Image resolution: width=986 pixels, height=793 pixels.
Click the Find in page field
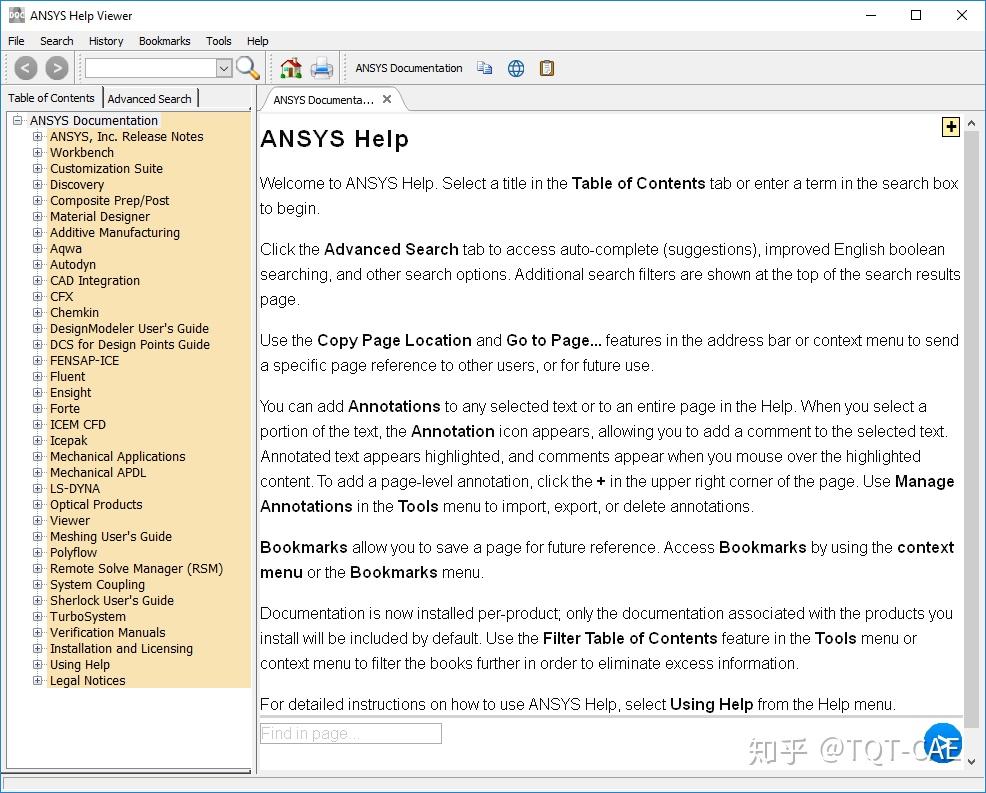pyautogui.click(x=350, y=733)
